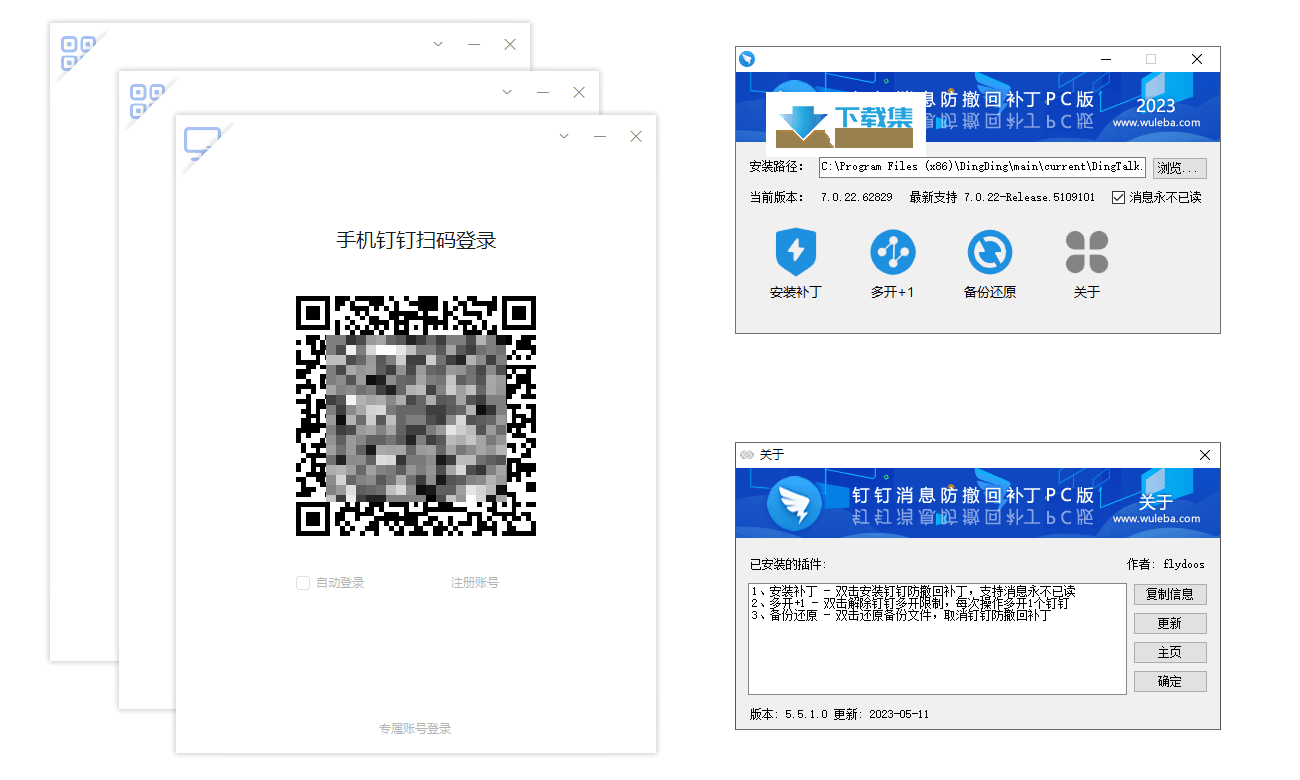Confirm with the 确定 button

[x=1170, y=681]
